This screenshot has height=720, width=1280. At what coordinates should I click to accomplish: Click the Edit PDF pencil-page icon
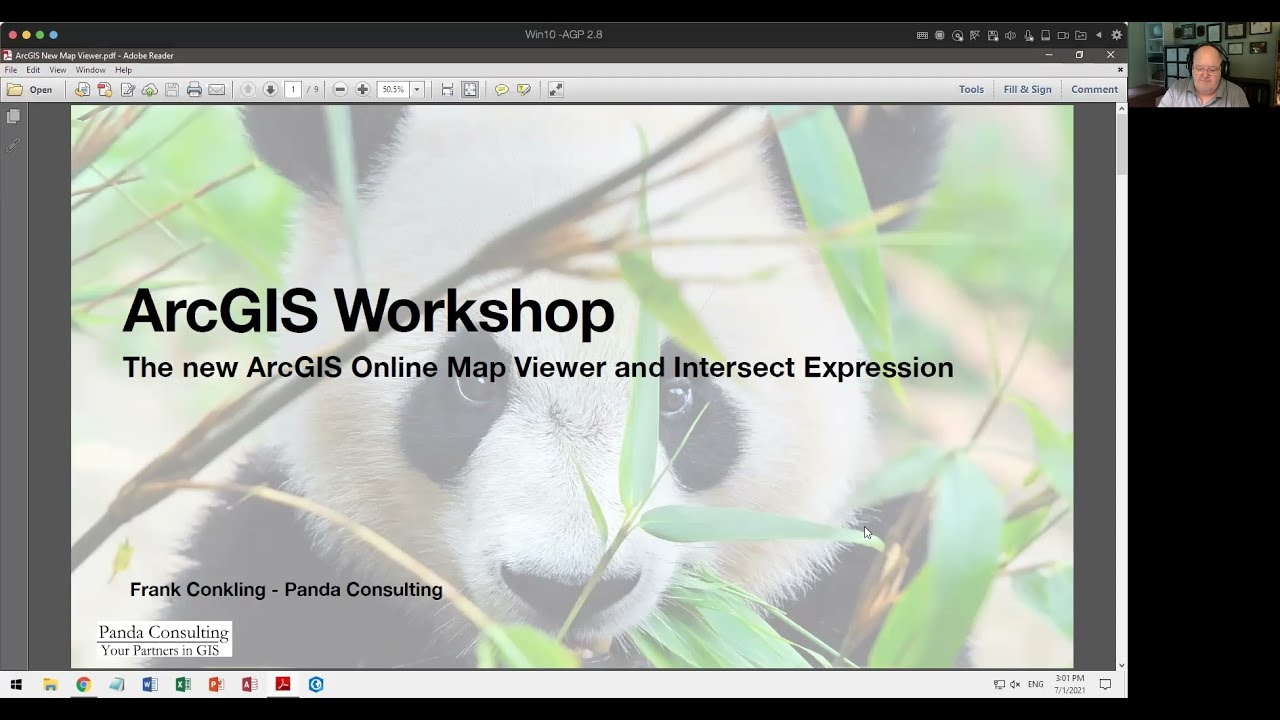coord(128,89)
